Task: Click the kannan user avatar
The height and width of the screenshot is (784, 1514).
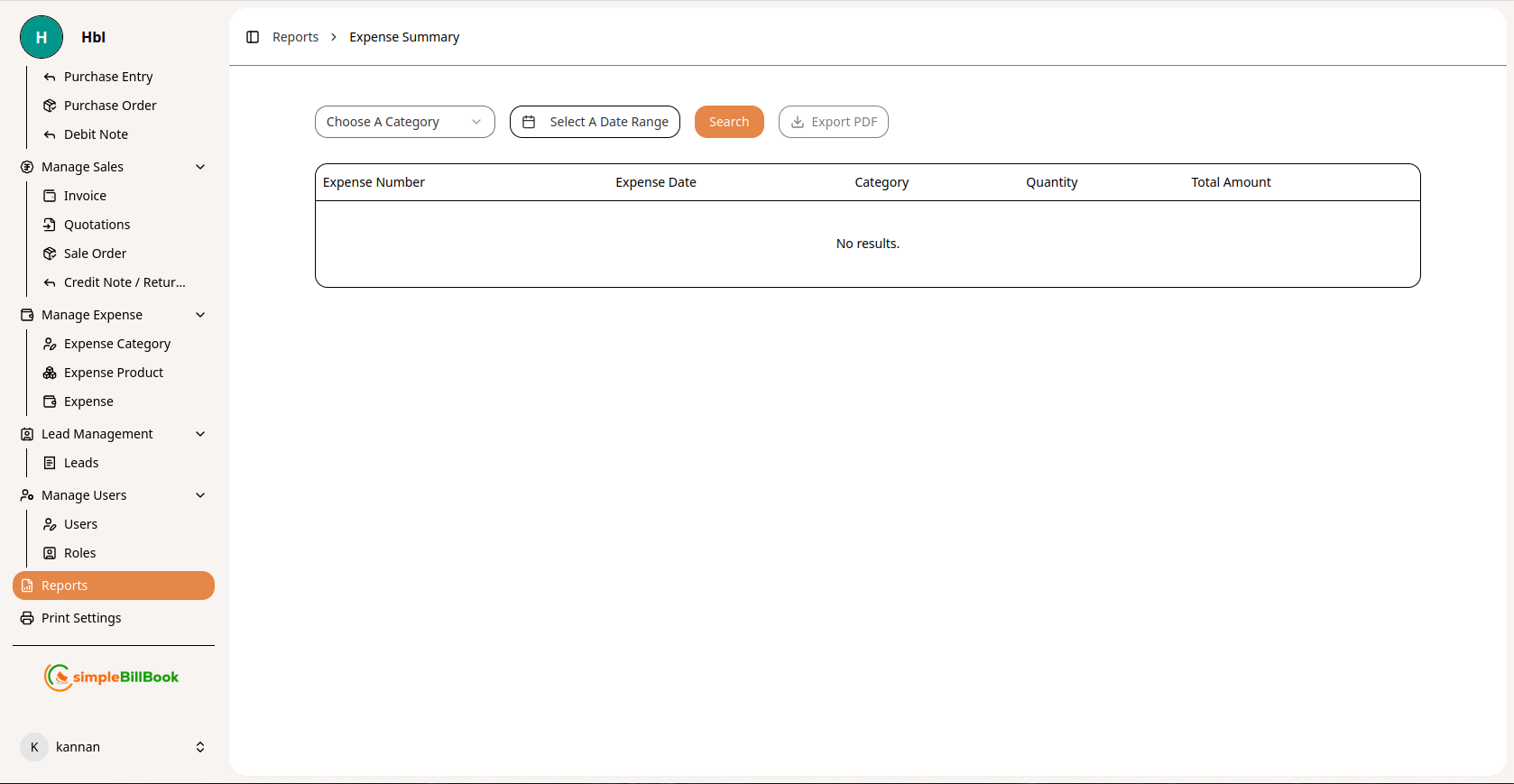Action: click(34, 747)
